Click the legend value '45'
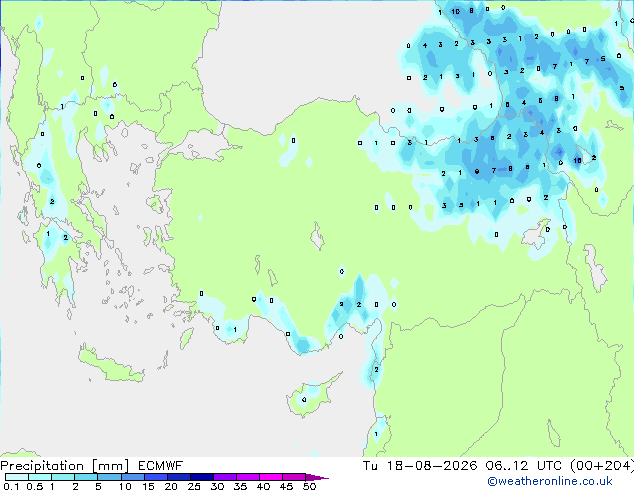 [286, 486]
